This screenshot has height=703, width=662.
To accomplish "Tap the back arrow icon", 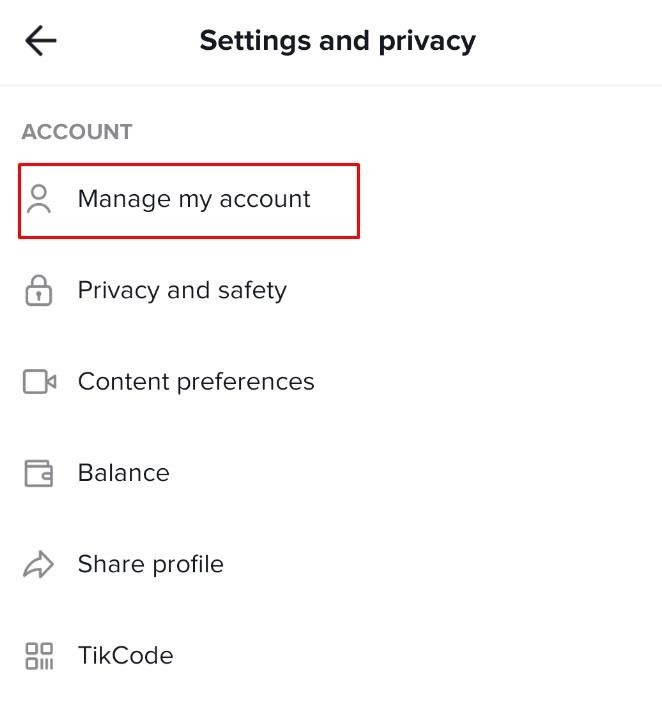I will (40, 41).
